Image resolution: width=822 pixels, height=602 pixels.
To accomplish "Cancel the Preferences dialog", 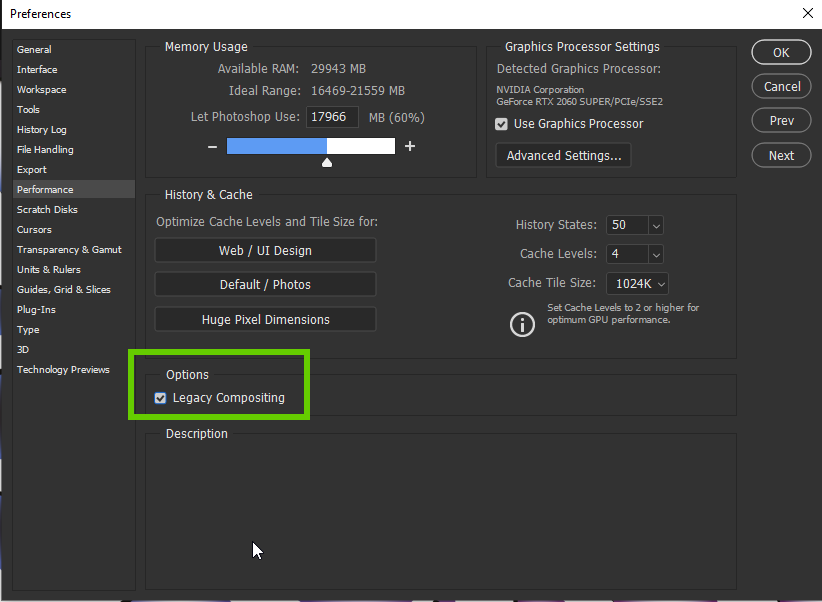I will coord(781,87).
